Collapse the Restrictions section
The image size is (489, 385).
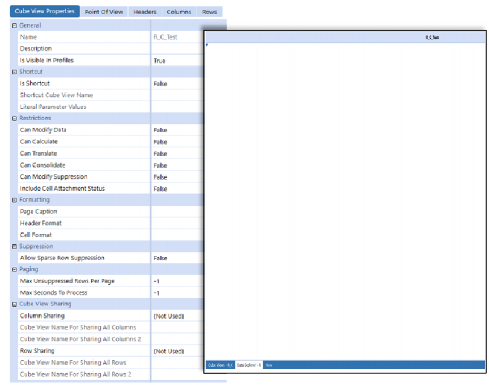pyautogui.click(x=14, y=118)
